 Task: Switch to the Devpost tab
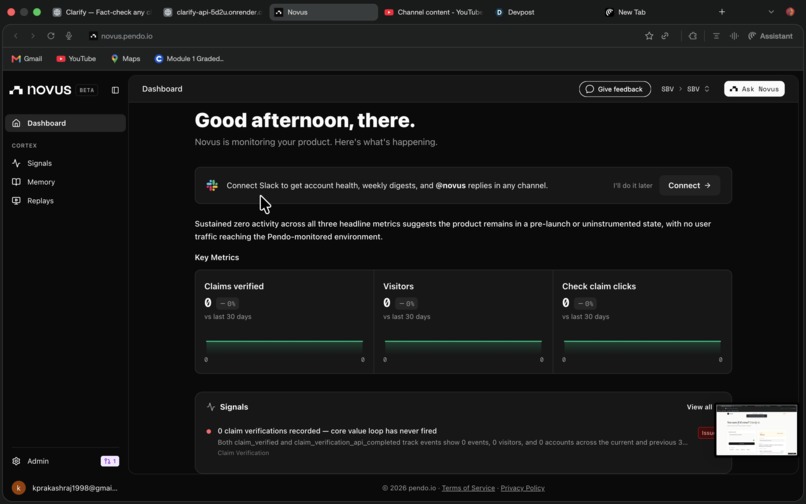516,12
